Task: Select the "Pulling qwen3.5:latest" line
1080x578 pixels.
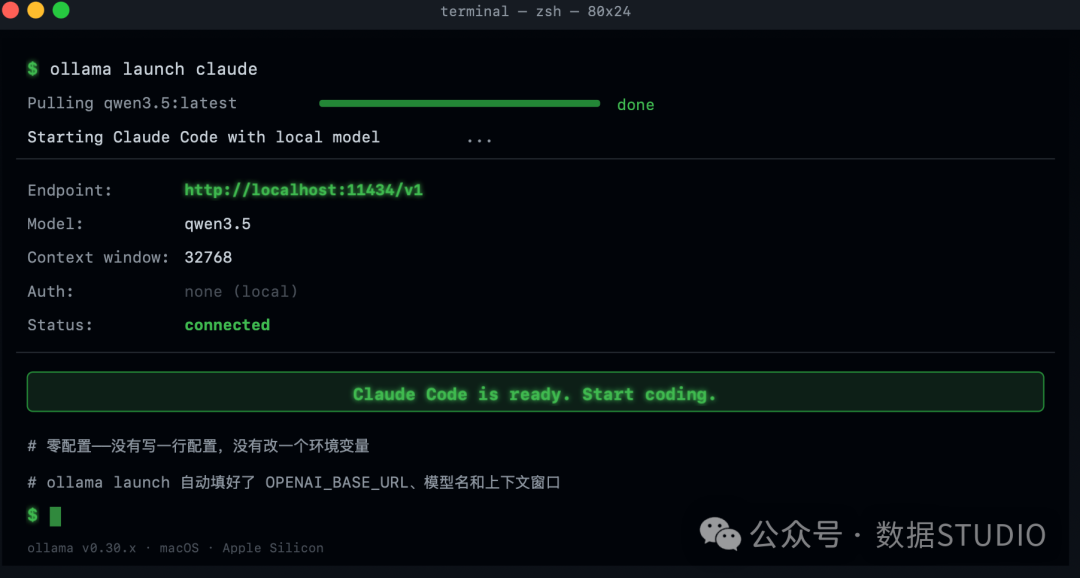Action: pos(132,103)
